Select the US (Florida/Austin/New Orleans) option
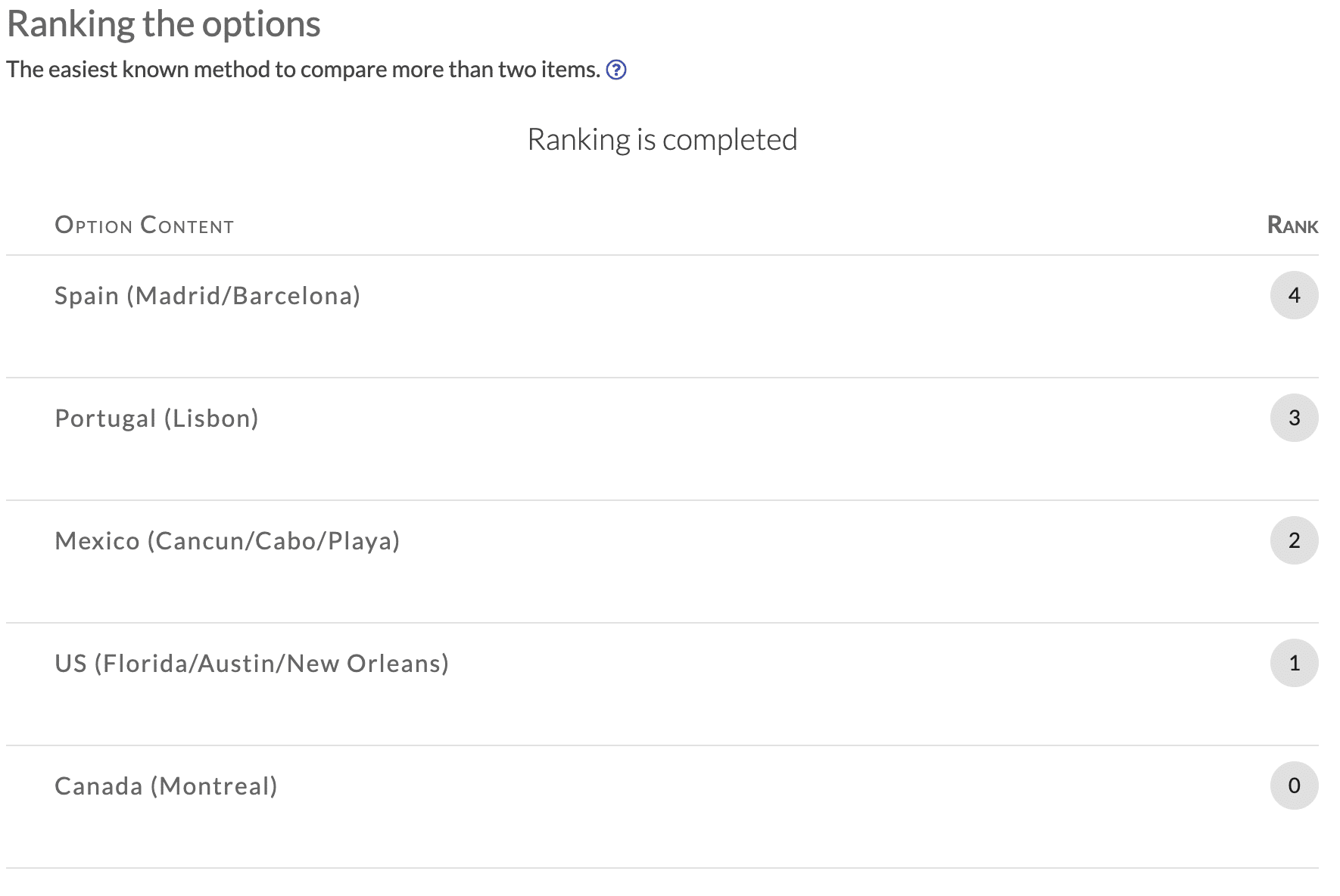Screen dimensions: 1340x896 click(x=252, y=664)
